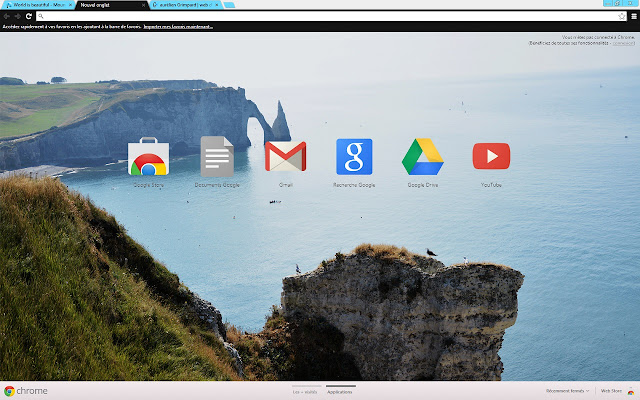Reload the page with refresh icon
The height and width of the screenshot is (400, 640).
(x=29, y=16)
